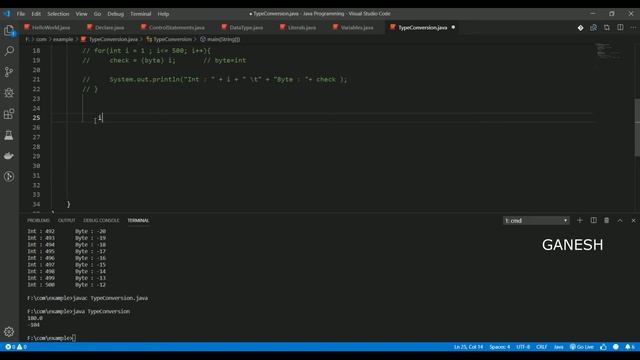Click line number 30 in the gutter
The height and width of the screenshot is (360, 640).
pos(36,166)
